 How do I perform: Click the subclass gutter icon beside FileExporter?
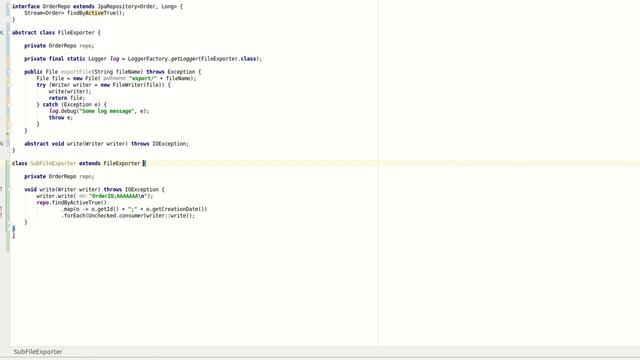2,32
